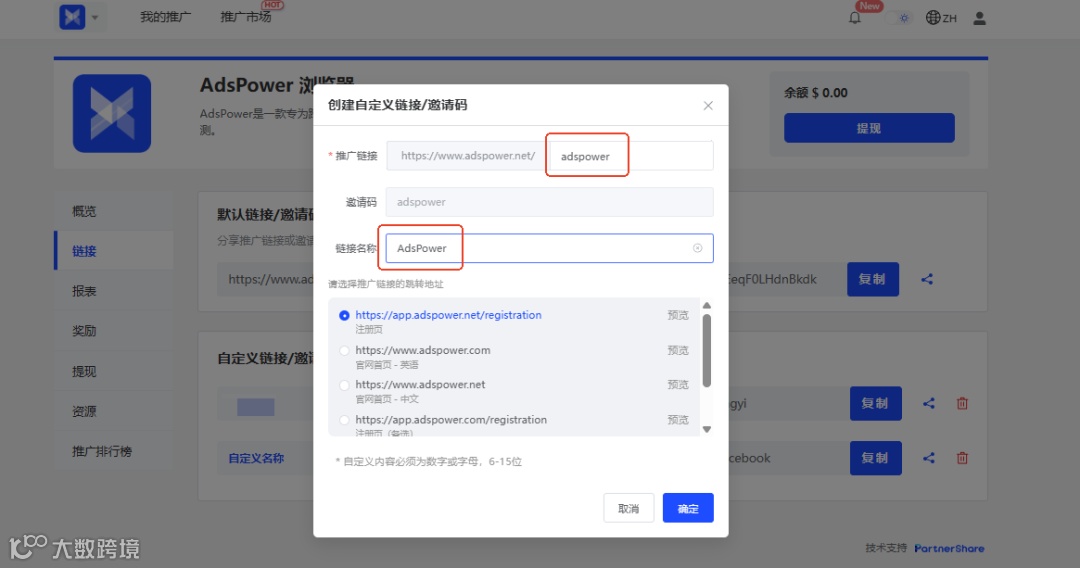Image resolution: width=1080 pixels, height=568 pixels.
Task: Click the 提现 withdraw button
Action: coord(869,128)
